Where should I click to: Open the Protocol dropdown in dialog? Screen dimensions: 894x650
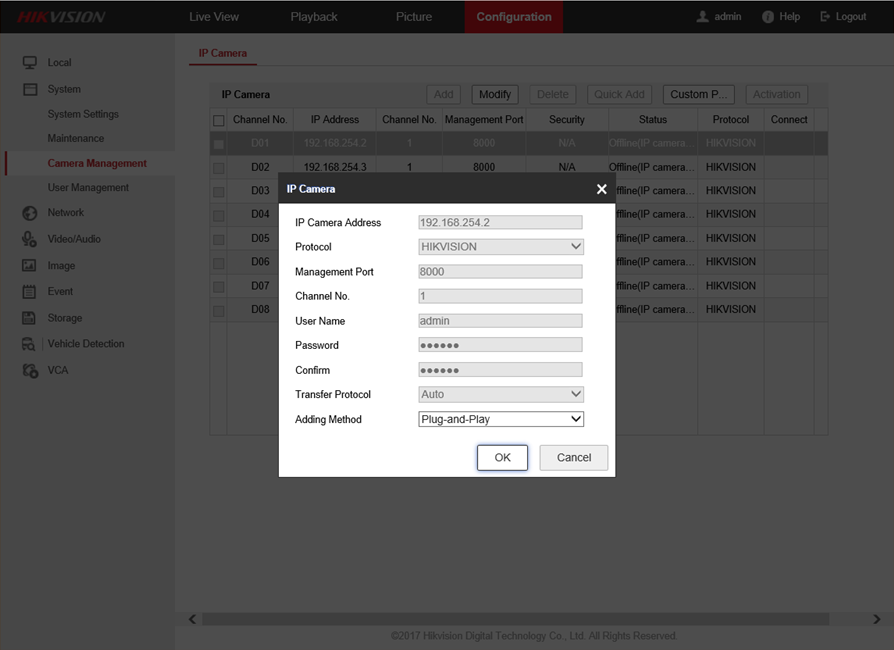(x=500, y=247)
